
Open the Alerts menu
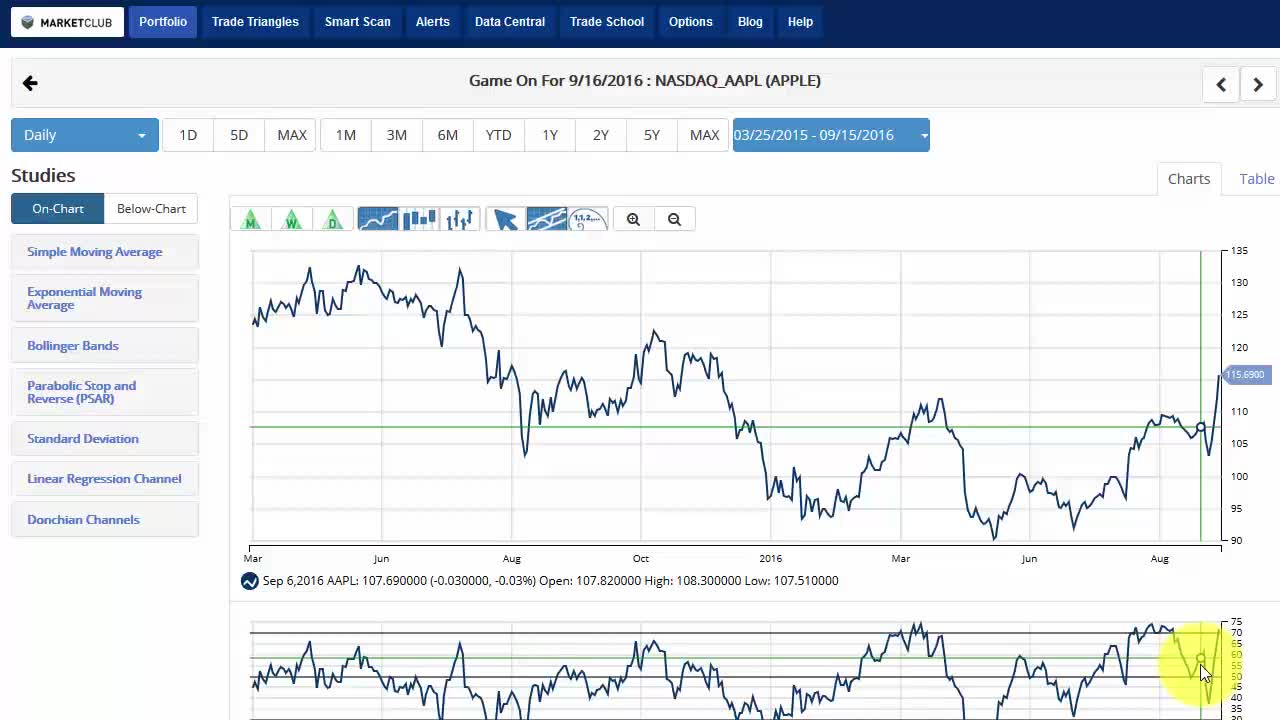click(433, 22)
